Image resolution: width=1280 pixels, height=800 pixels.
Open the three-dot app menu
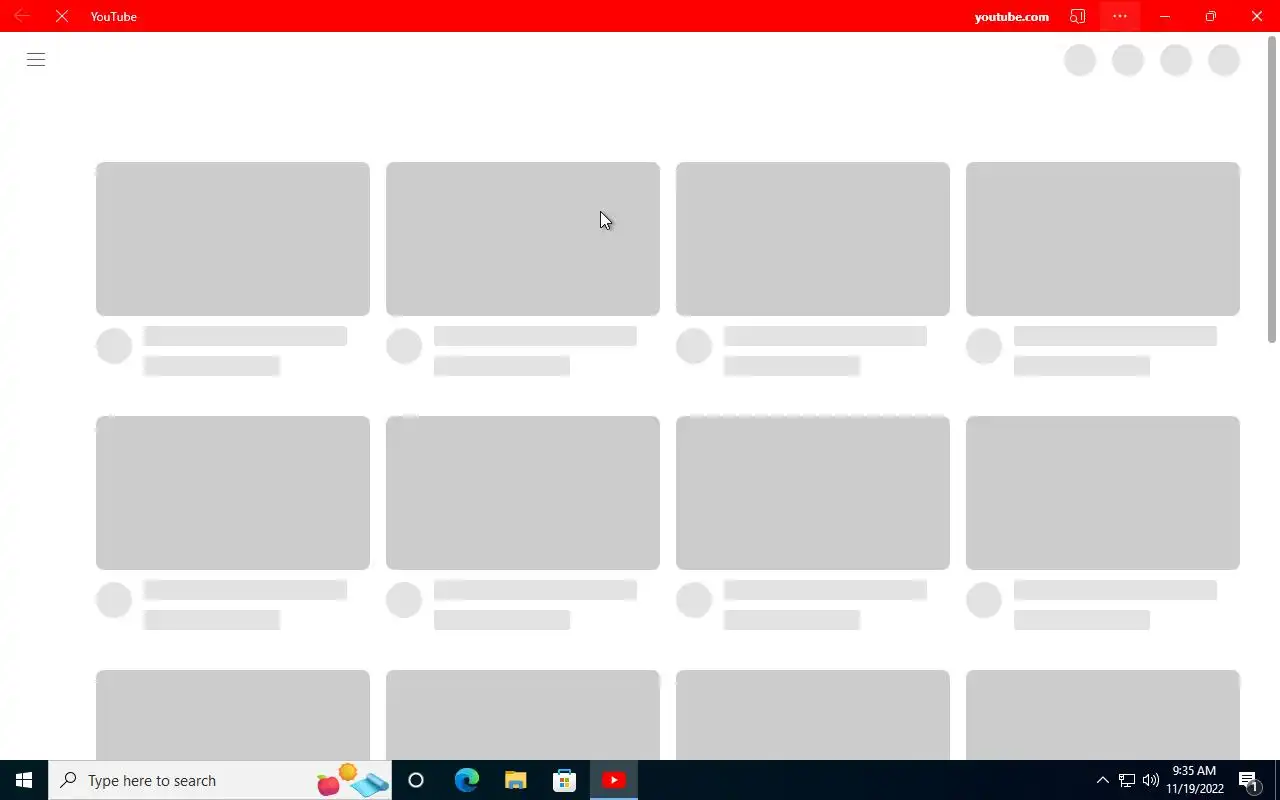[x=1120, y=16]
